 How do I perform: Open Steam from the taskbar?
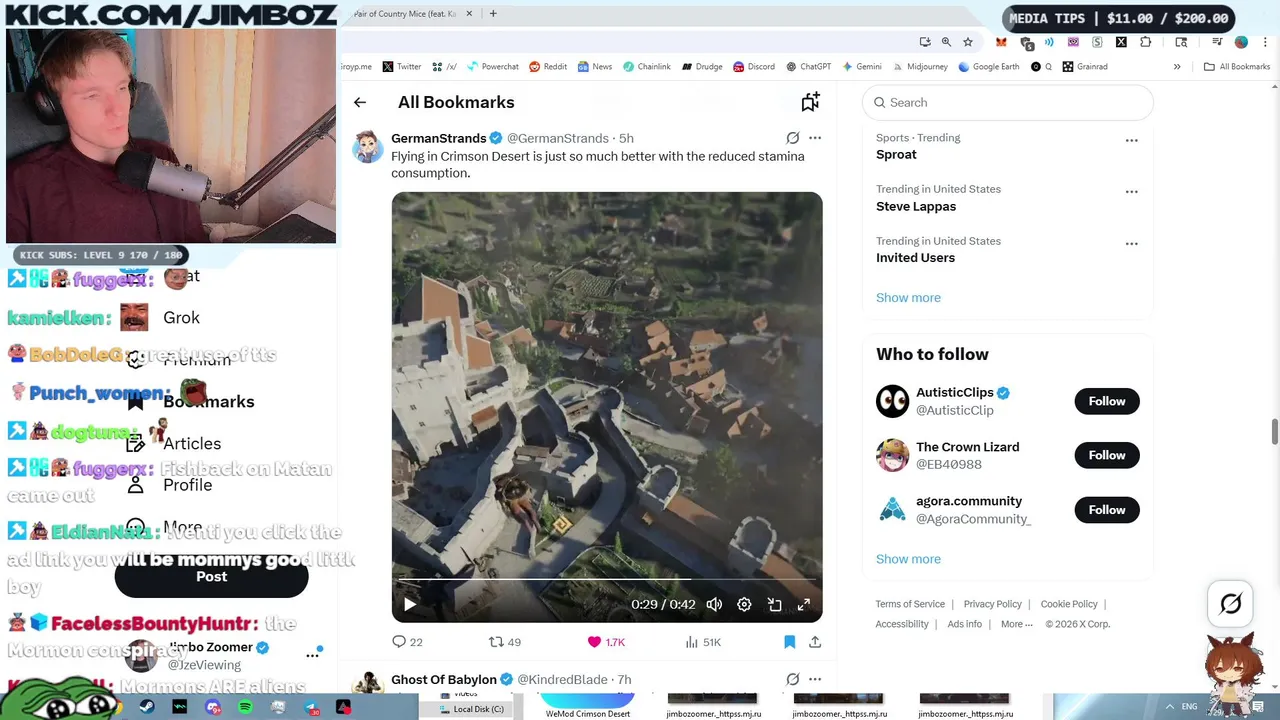[147, 707]
